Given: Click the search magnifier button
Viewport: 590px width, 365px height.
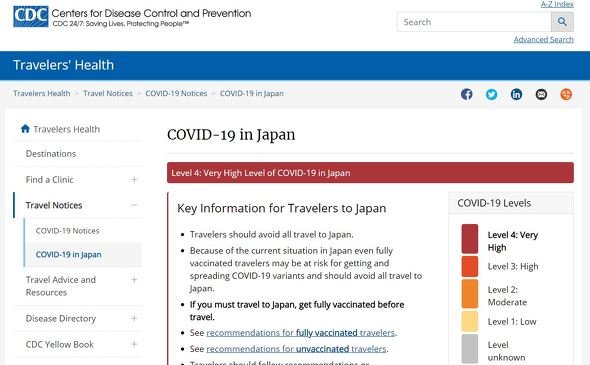Looking at the screenshot, I should [562, 22].
